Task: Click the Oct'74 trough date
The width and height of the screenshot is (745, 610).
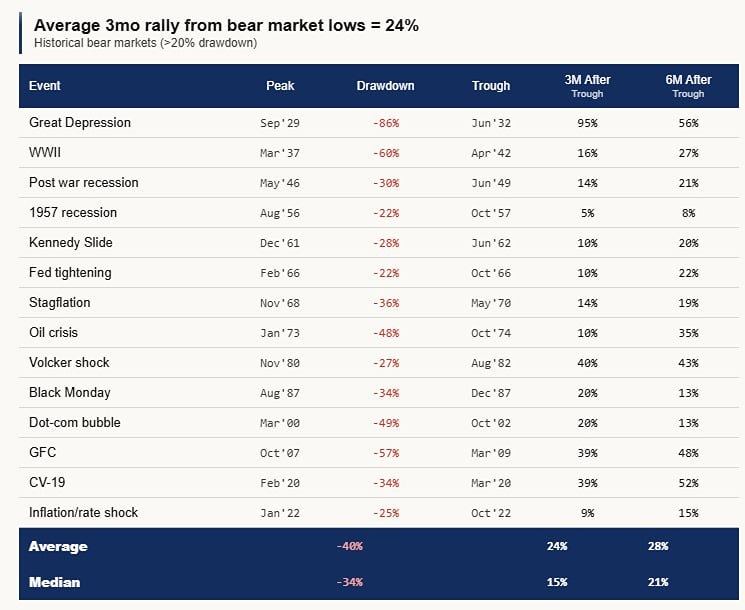Action: (x=491, y=333)
